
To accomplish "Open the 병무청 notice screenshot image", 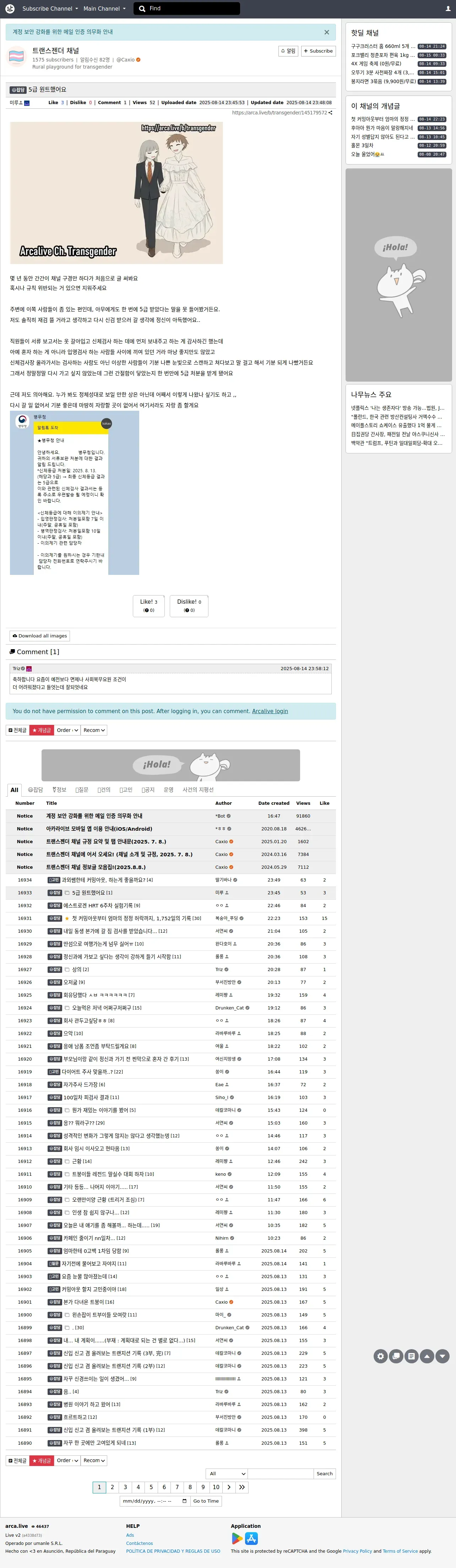I will click(74, 493).
